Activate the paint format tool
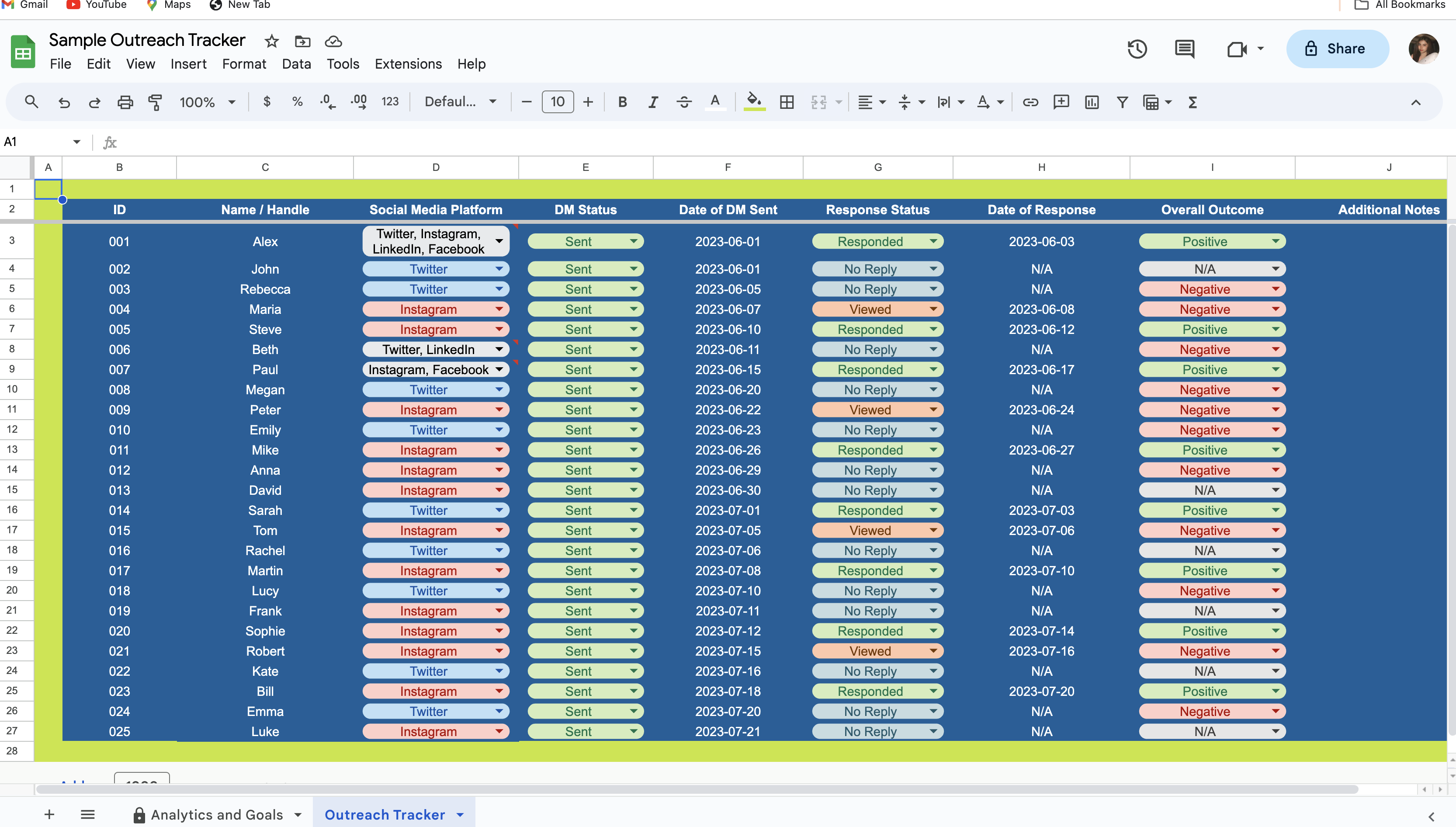The image size is (1456, 827). pyautogui.click(x=155, y=102)
